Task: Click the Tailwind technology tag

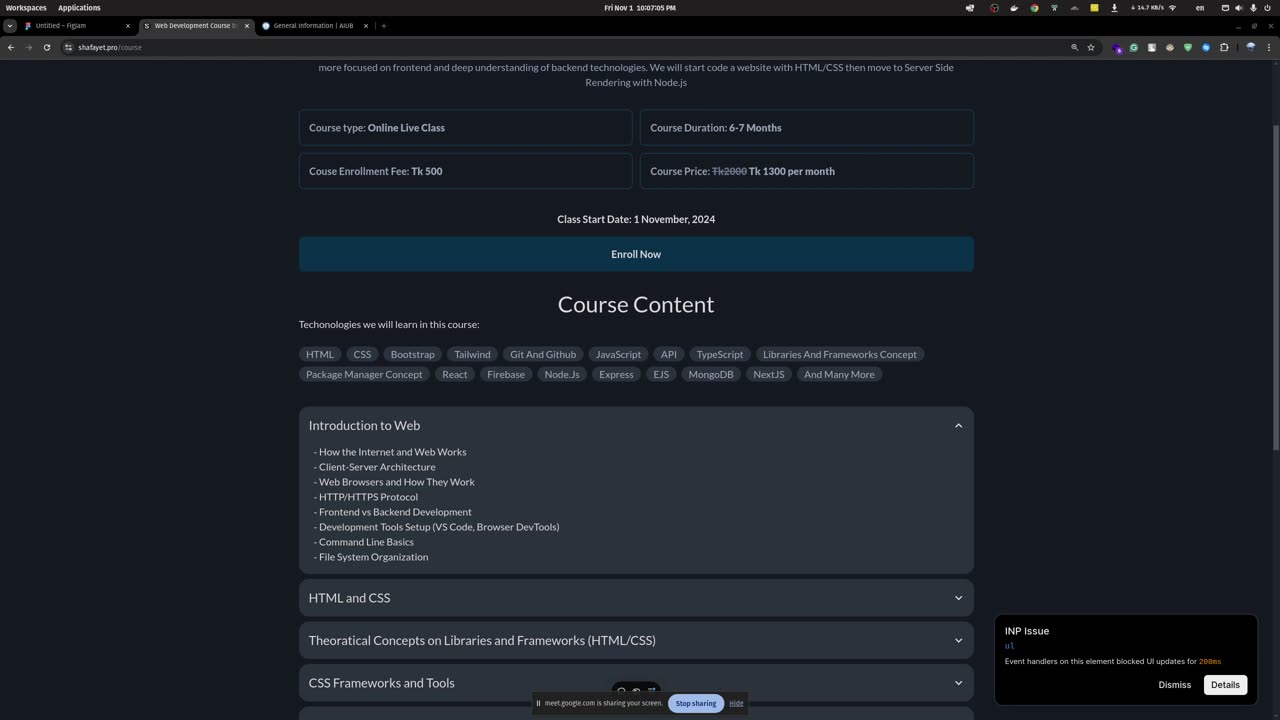Action: [472, 354]
